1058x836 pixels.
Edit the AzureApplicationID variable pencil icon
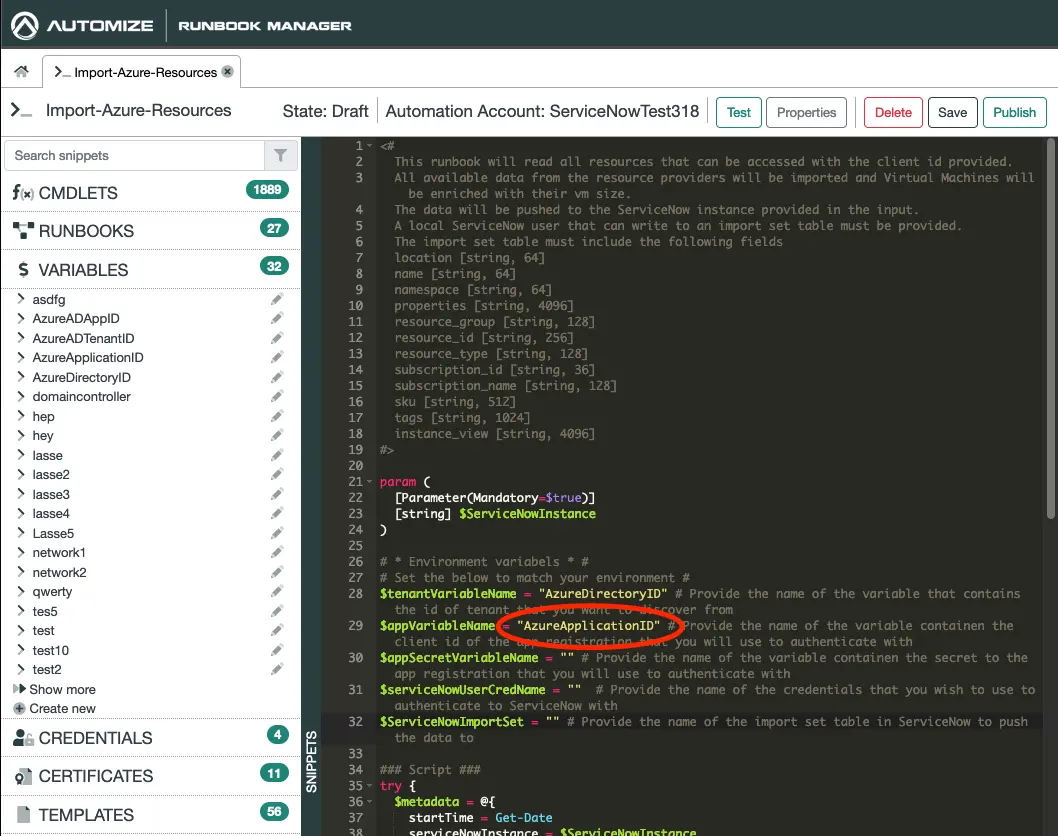[277, 358]
